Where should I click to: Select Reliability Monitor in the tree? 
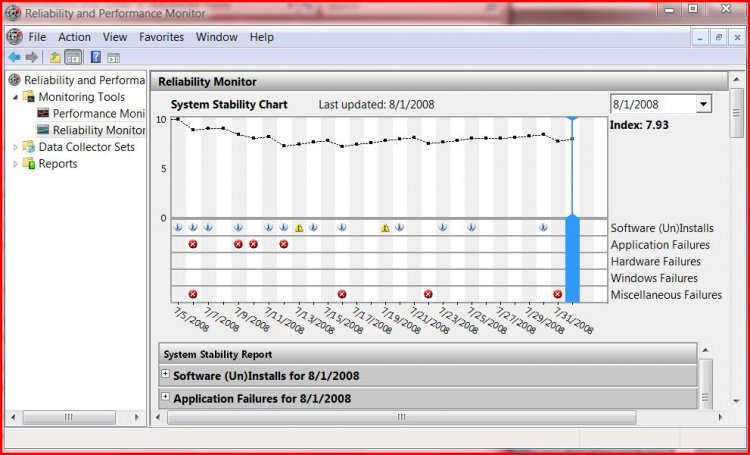[99, 130]
